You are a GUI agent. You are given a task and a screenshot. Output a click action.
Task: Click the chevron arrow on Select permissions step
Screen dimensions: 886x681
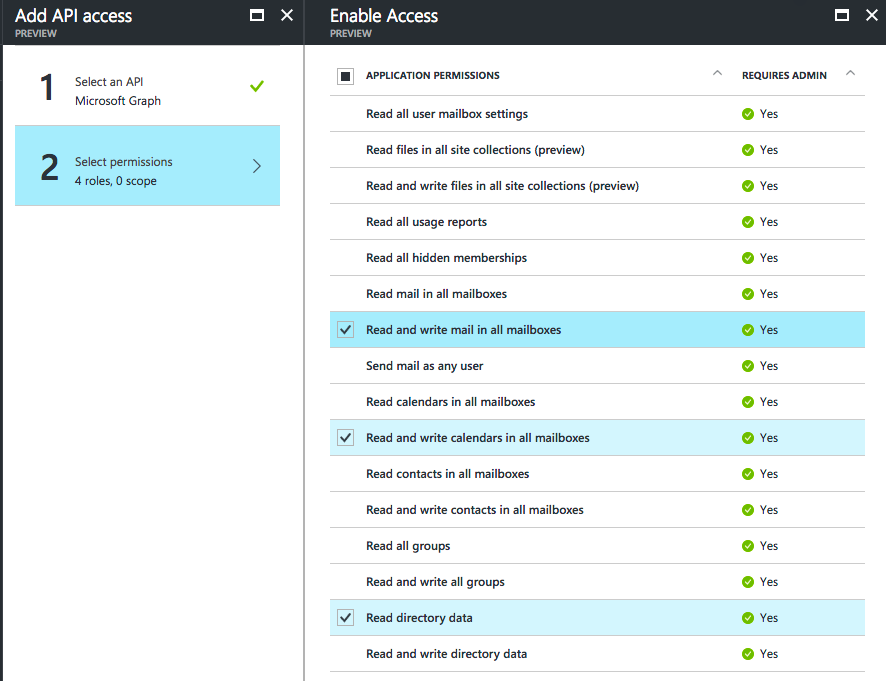pyautogui.click(x=258, y=166)
